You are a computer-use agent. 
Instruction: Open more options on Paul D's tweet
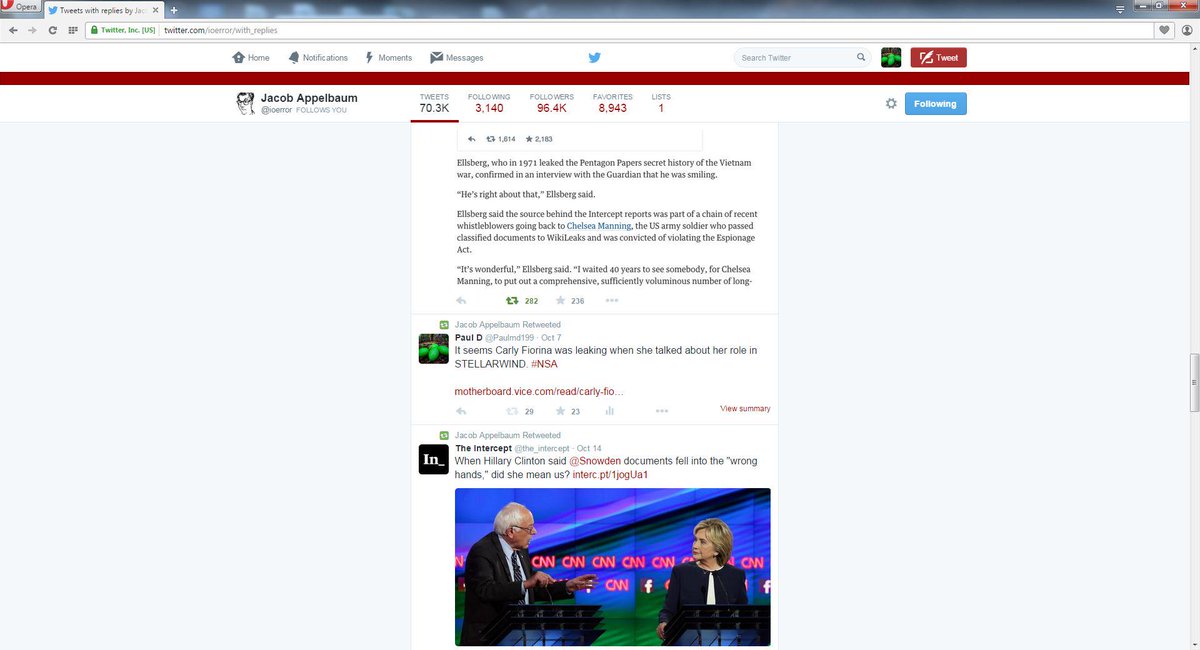662,411
